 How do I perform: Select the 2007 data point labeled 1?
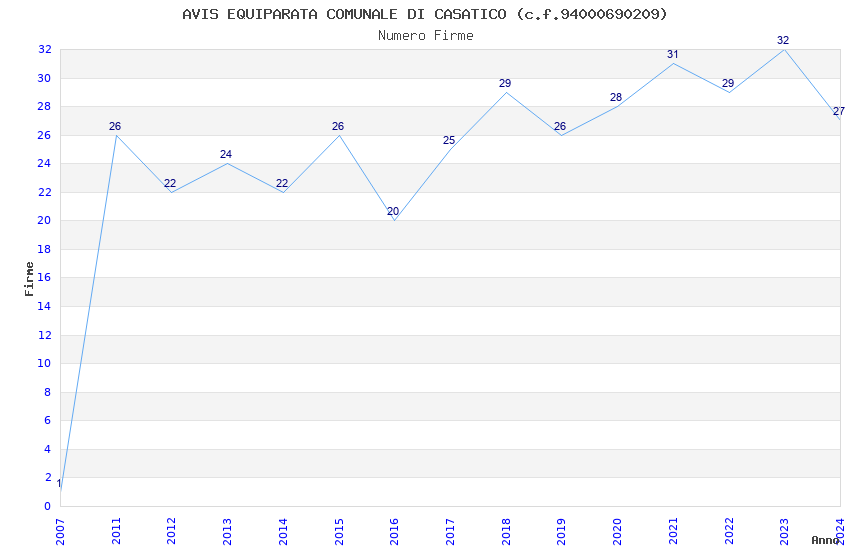click(x=60, y=483)
